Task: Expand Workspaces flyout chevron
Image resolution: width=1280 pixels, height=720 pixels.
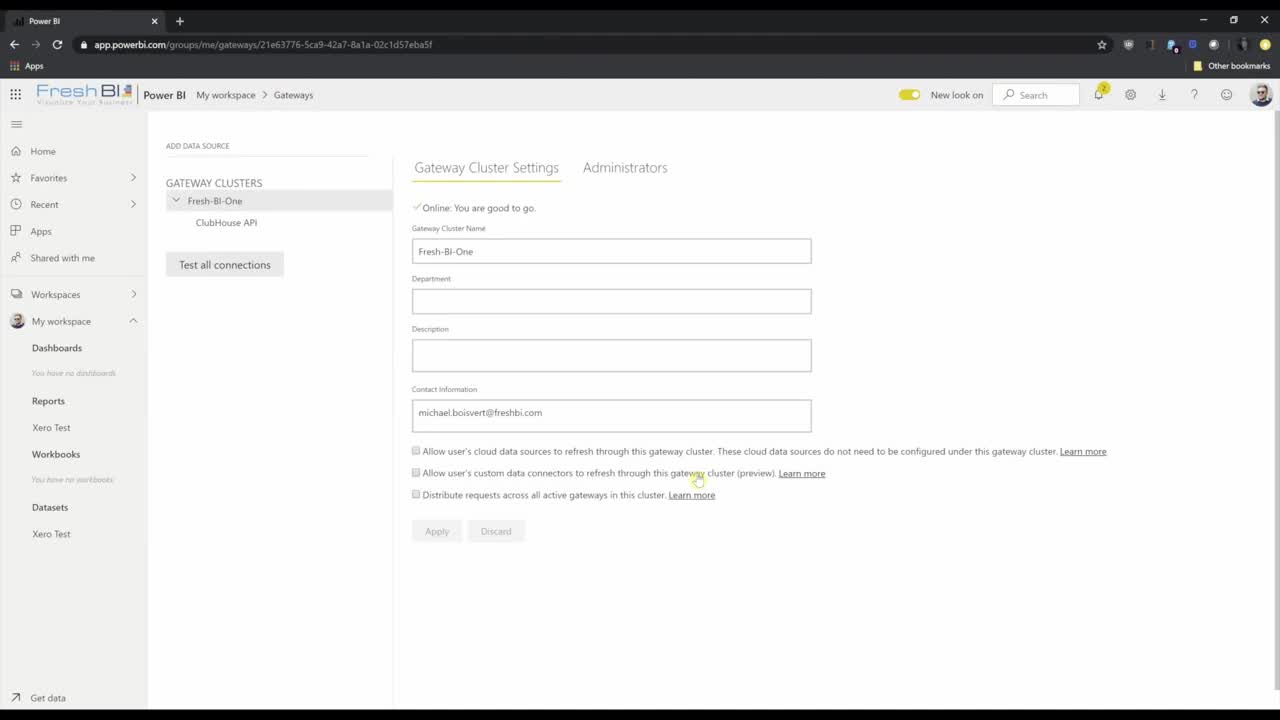Action: point(133,295)
